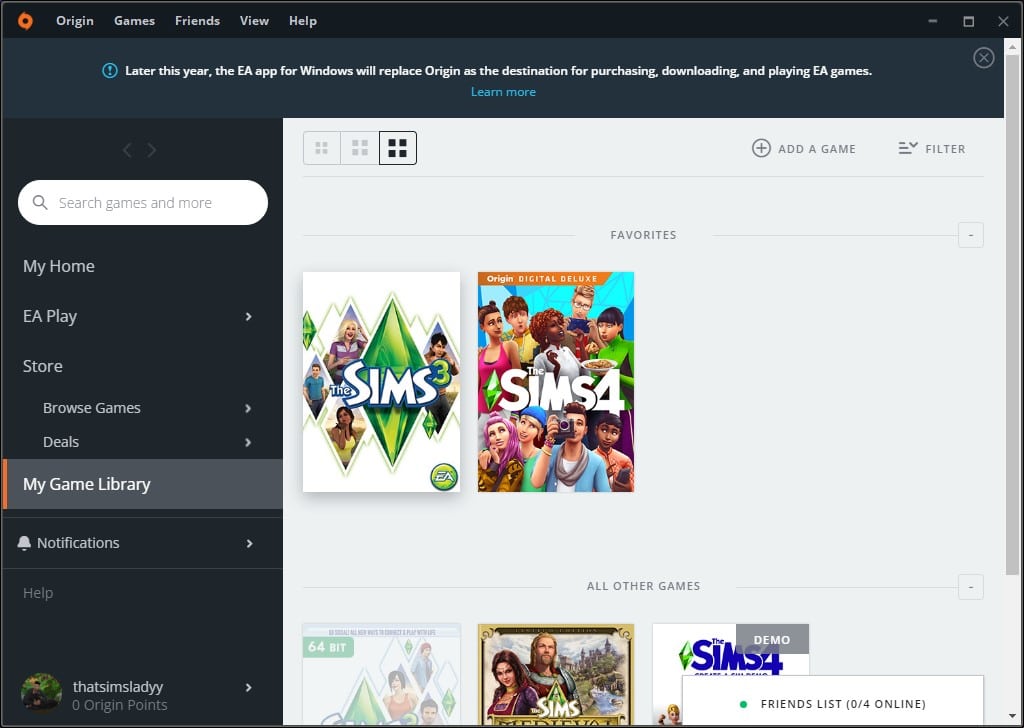Click the green online status dot
This screenshot has height=728, width=1024.
point(743,704)
